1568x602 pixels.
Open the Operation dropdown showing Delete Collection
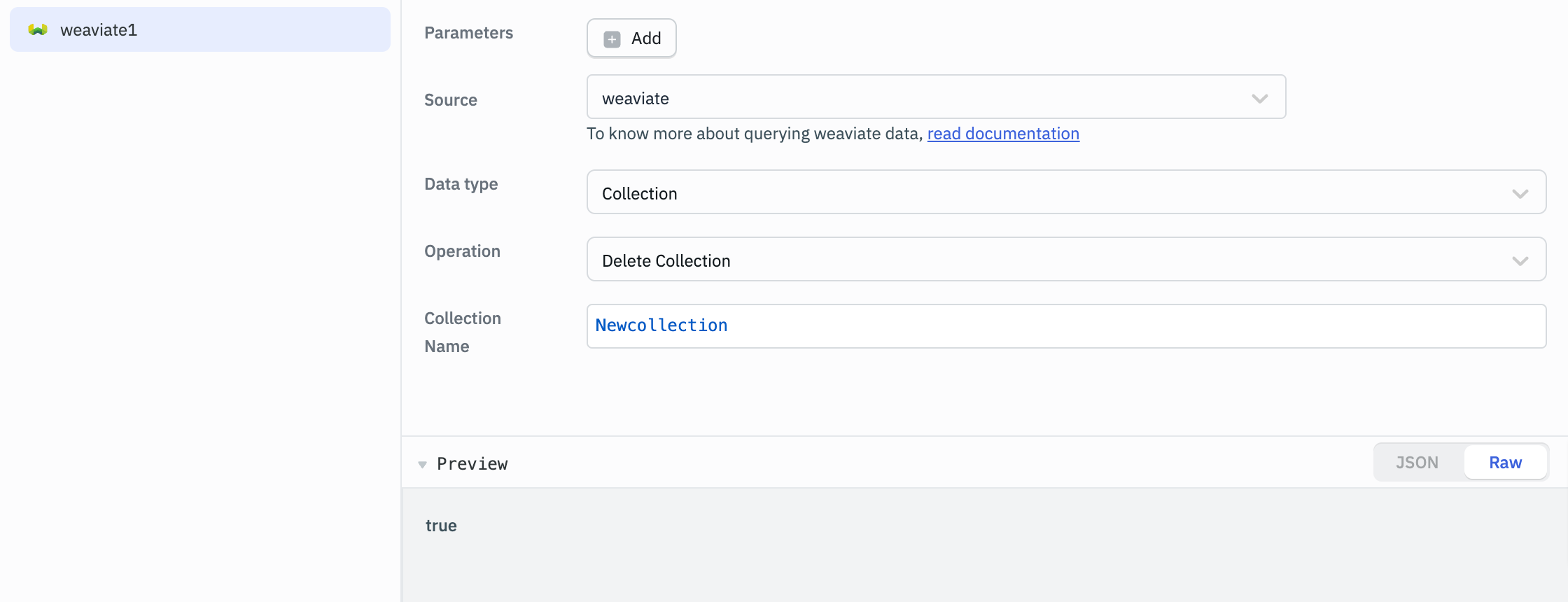[1066, 260]
